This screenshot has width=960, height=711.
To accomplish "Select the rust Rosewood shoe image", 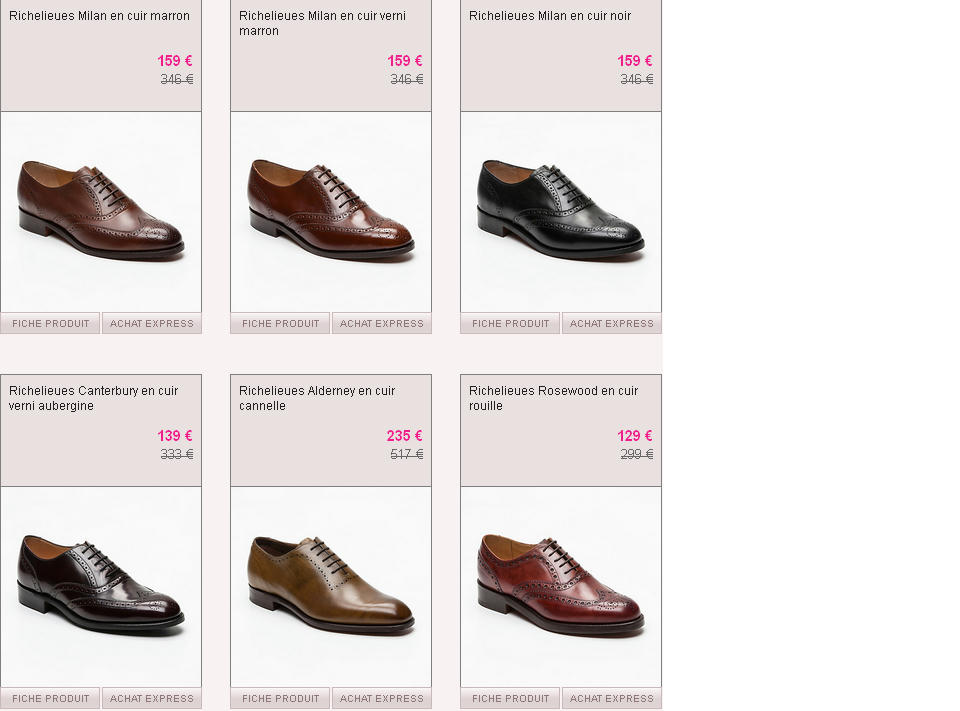I will [x=561, y=587].
